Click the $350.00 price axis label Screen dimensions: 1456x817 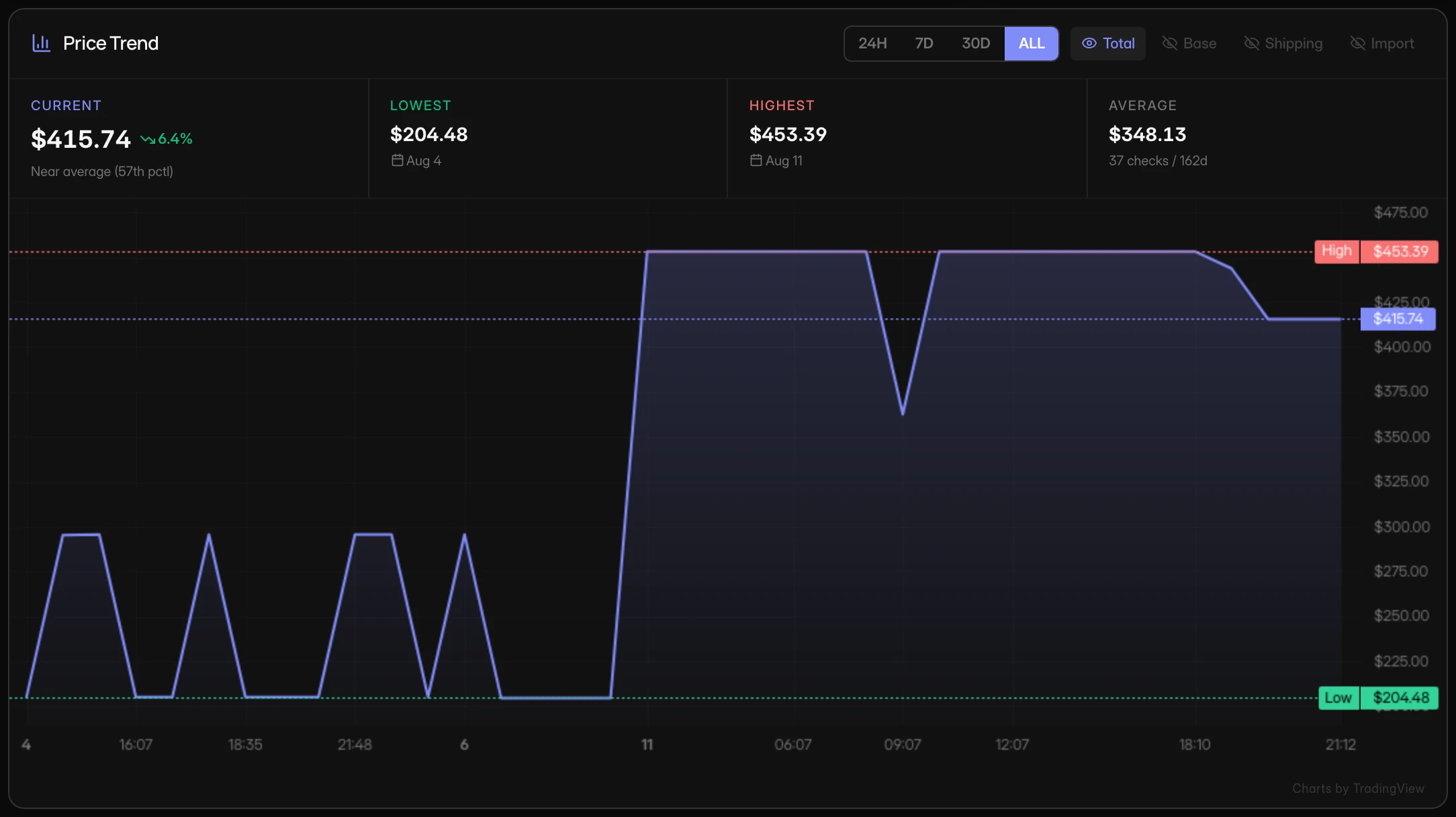[x=1402, y=437]
